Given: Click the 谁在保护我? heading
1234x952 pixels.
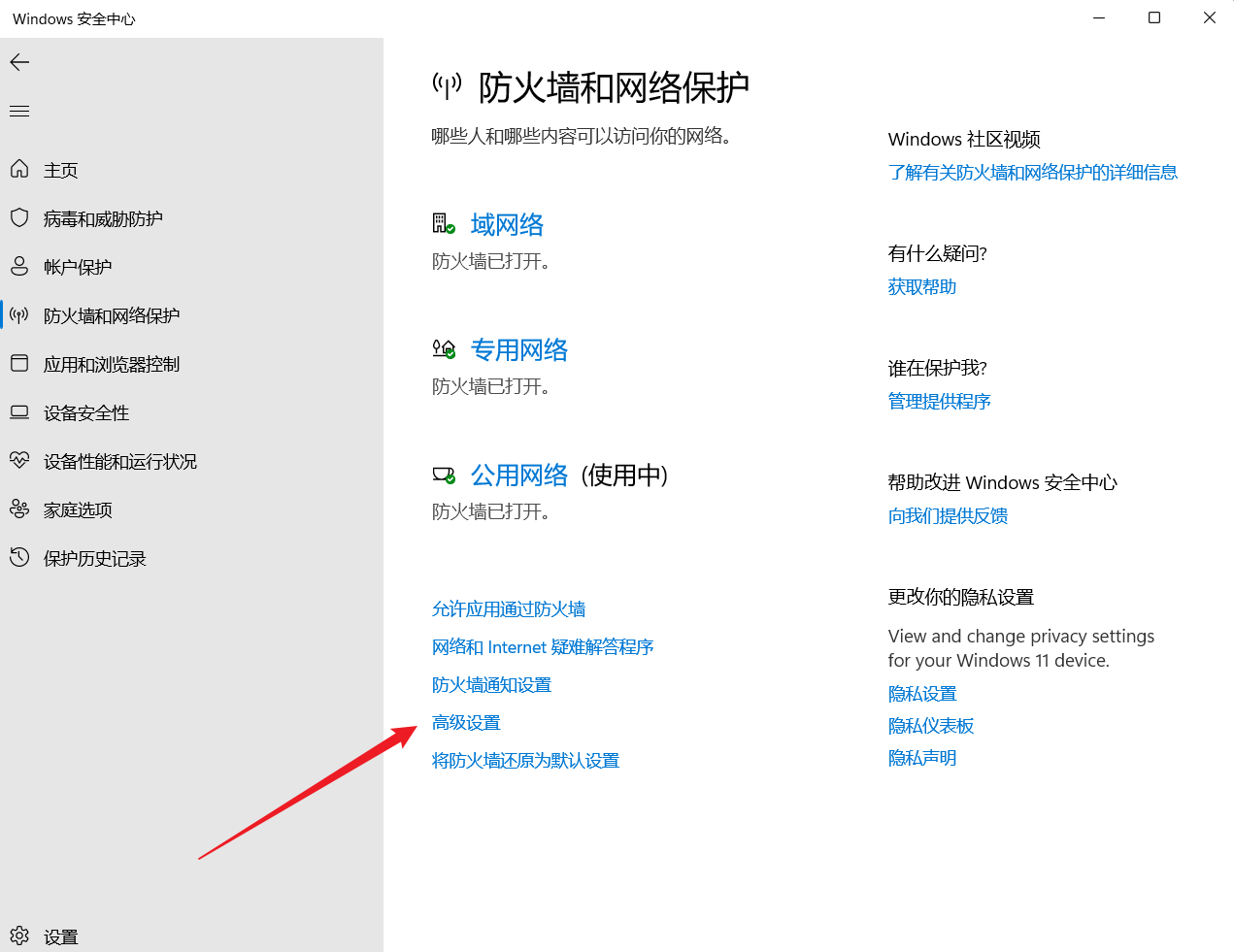Looking at the screenshot, I should pyautogui.click(x=937, y=368).
